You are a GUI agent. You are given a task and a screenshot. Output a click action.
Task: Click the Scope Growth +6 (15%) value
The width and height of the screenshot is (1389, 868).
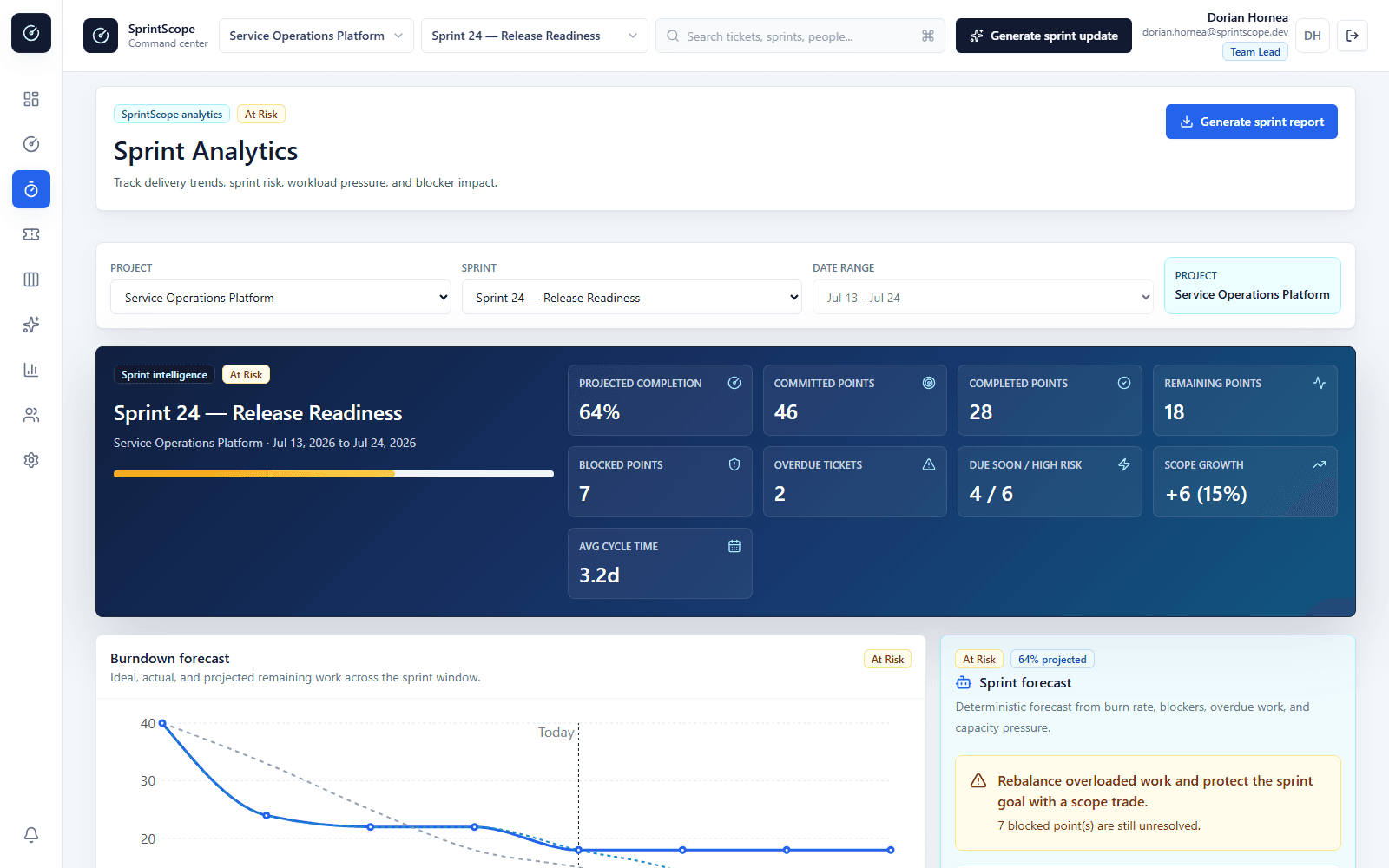click(1206, 494)
